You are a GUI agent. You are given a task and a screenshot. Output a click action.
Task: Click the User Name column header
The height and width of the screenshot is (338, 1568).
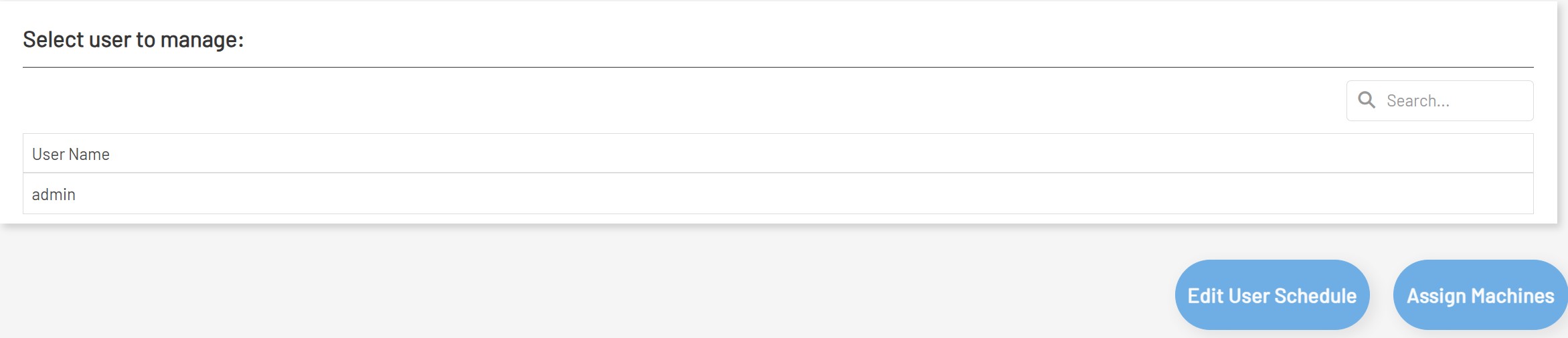point(778,154)
